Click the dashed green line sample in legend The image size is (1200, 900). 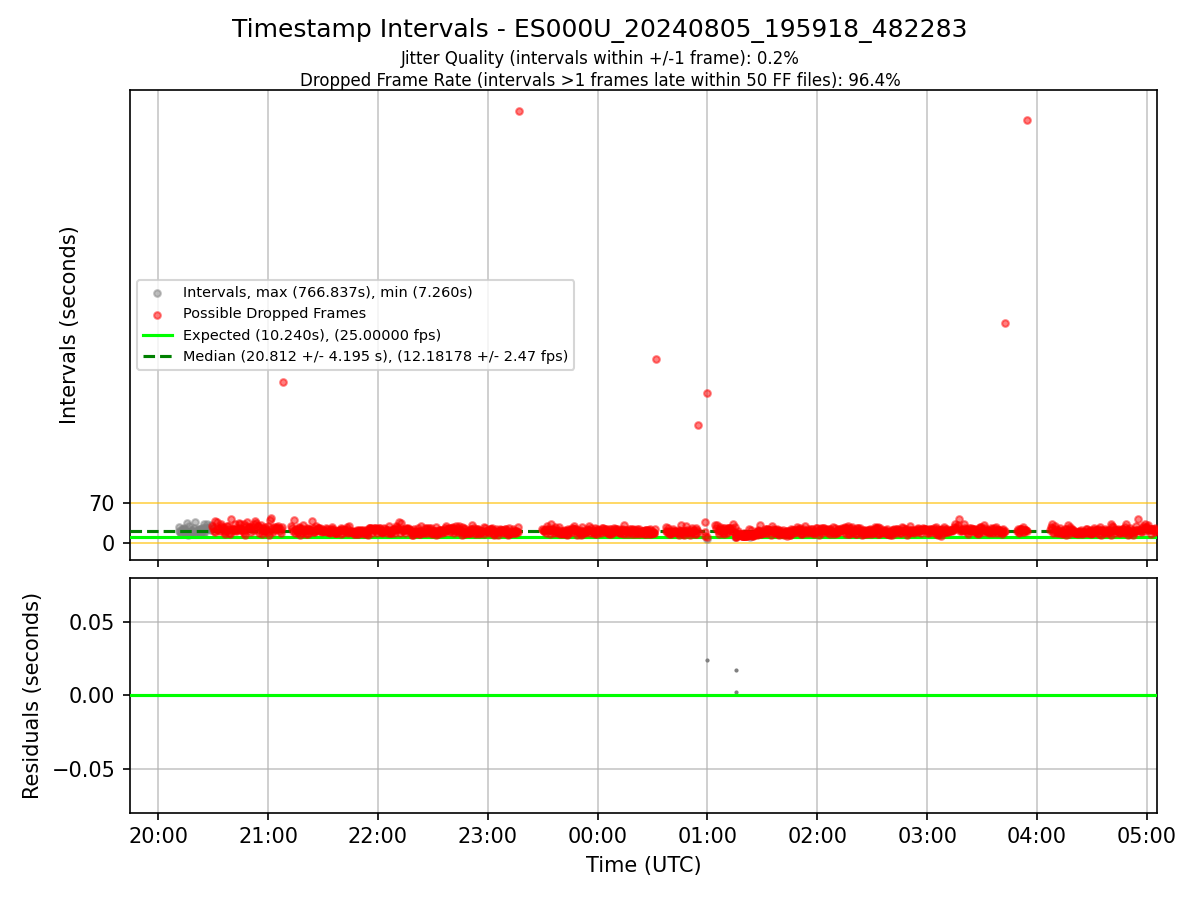click(158, 356)
